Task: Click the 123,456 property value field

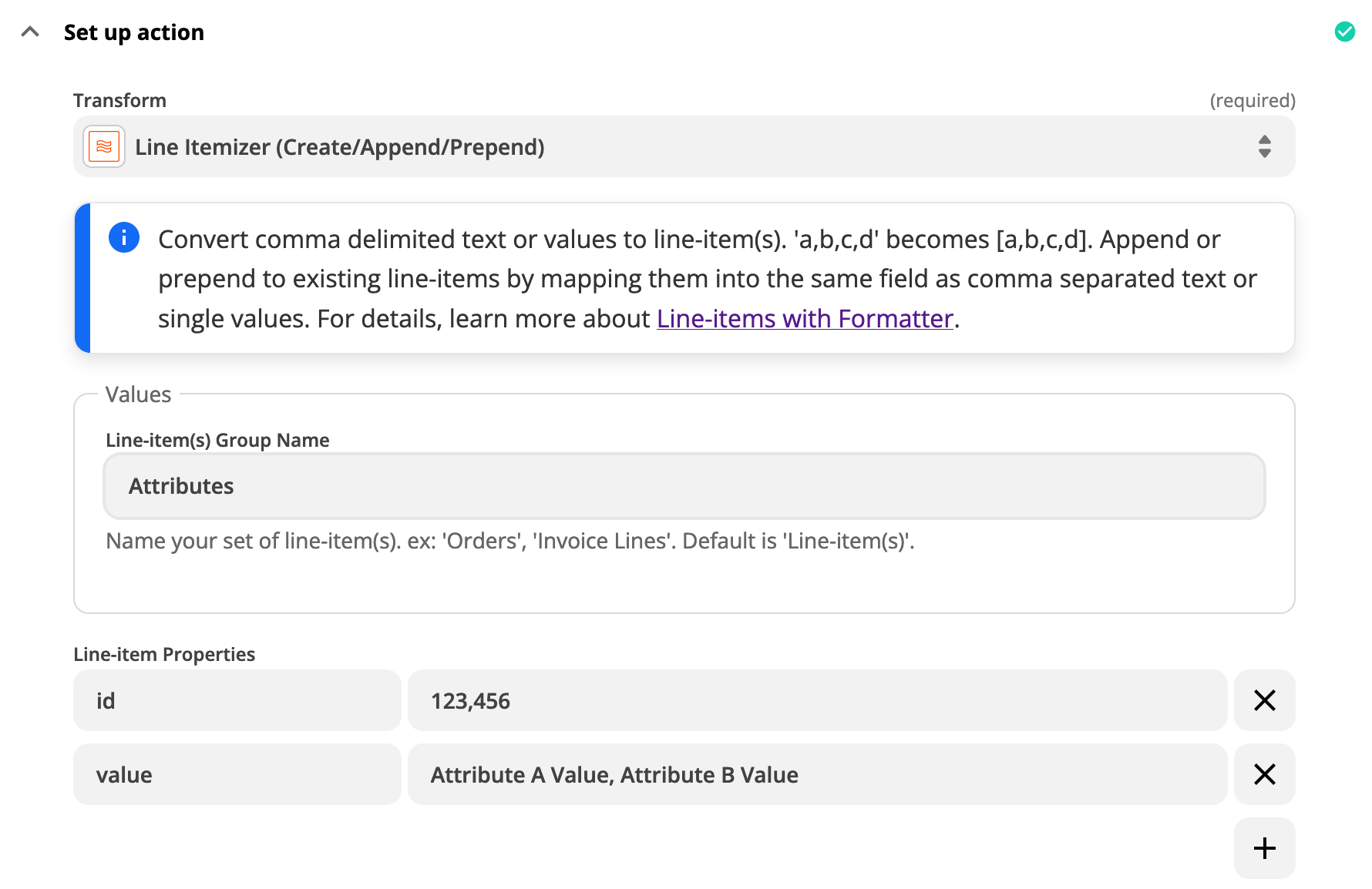Action: click(816, 700)
